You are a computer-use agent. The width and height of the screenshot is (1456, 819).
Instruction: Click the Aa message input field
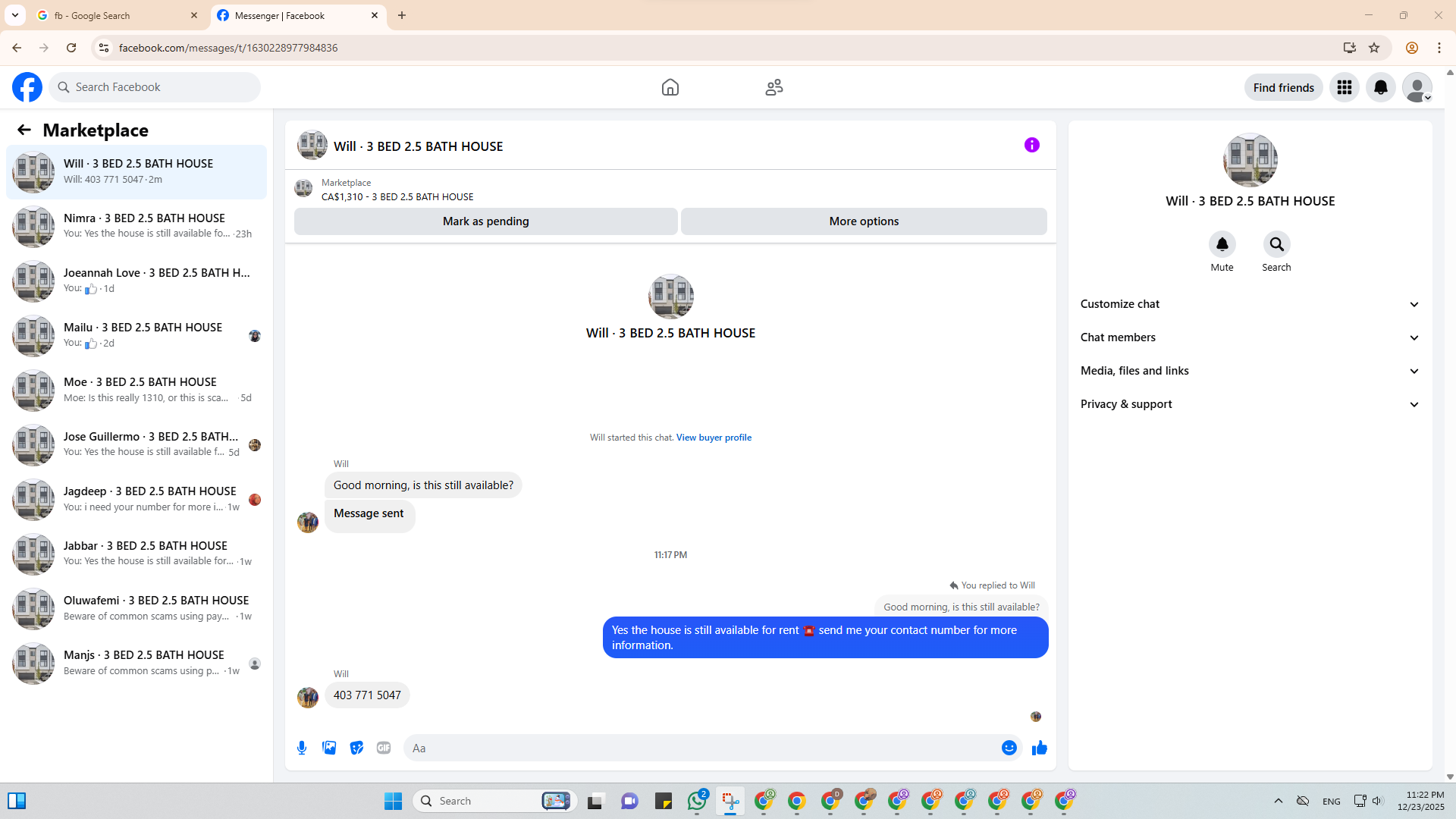point(701,748)
